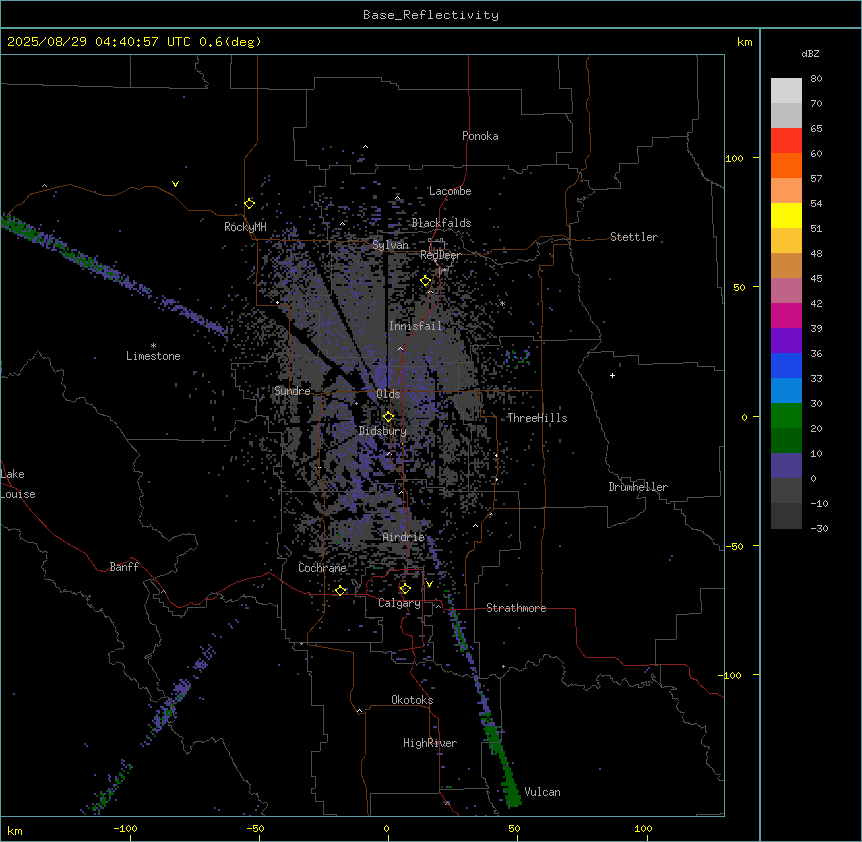Click the Sylvan label on map
862x842 pixels.
(390, 245)
